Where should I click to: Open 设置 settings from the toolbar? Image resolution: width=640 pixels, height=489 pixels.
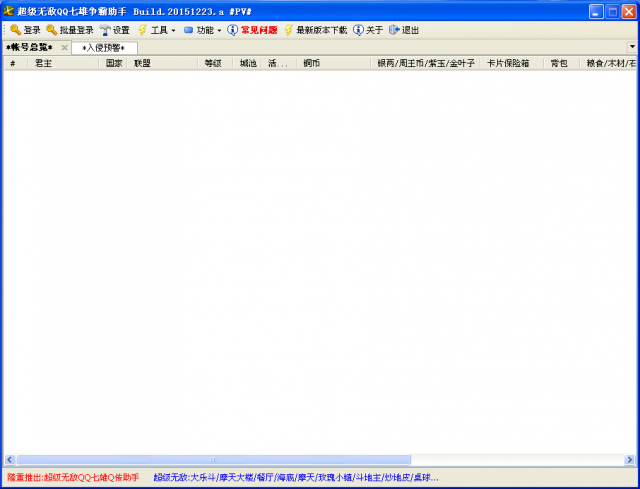pos(105,30)
